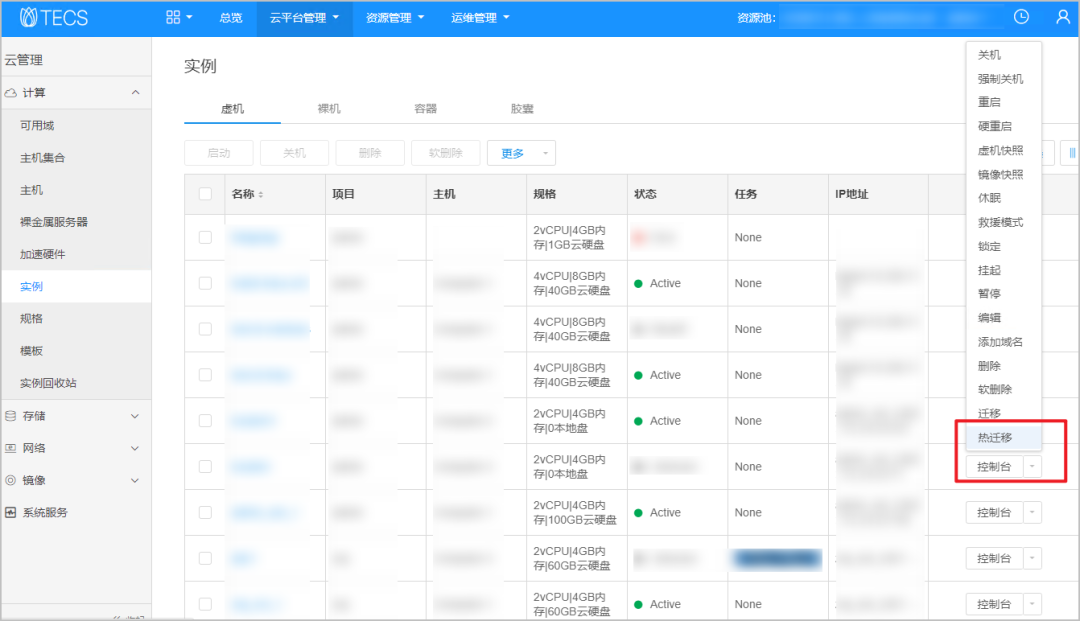Open the 云平台管理 dropdown menu
Screen dimensions: 1080x621
click(304, 18)
